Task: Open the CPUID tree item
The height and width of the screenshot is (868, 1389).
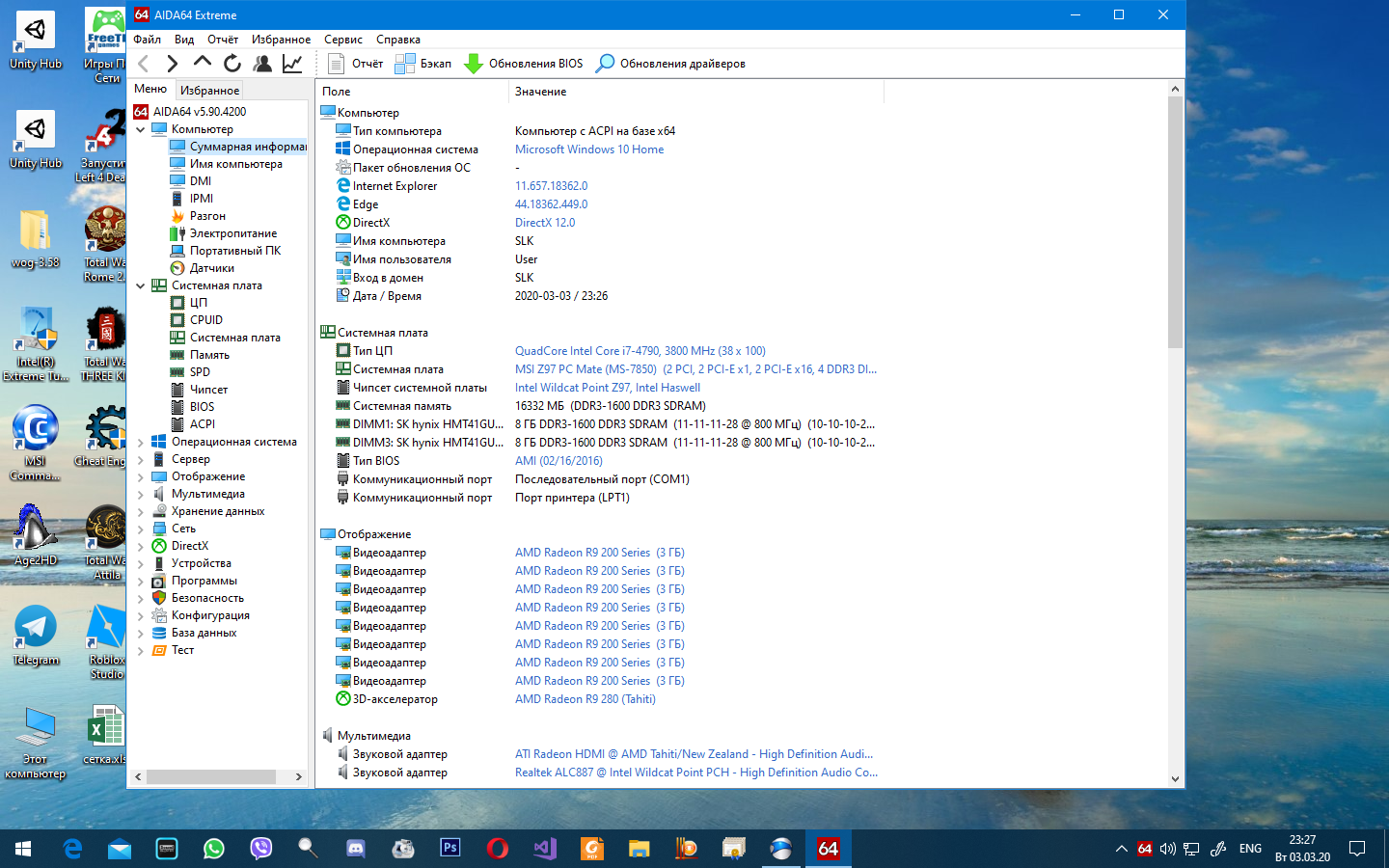Action: pos(197,320)
